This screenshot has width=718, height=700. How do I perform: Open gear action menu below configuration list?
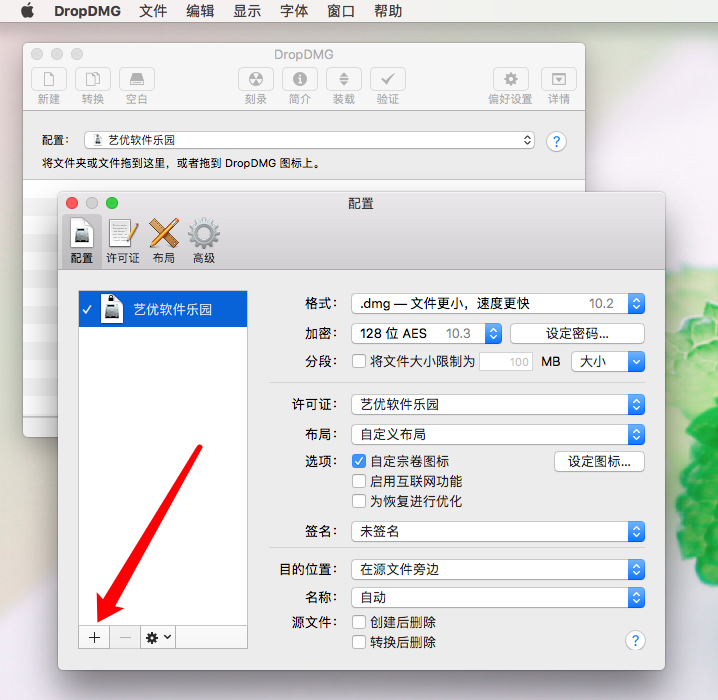click(x=158, y=637)
